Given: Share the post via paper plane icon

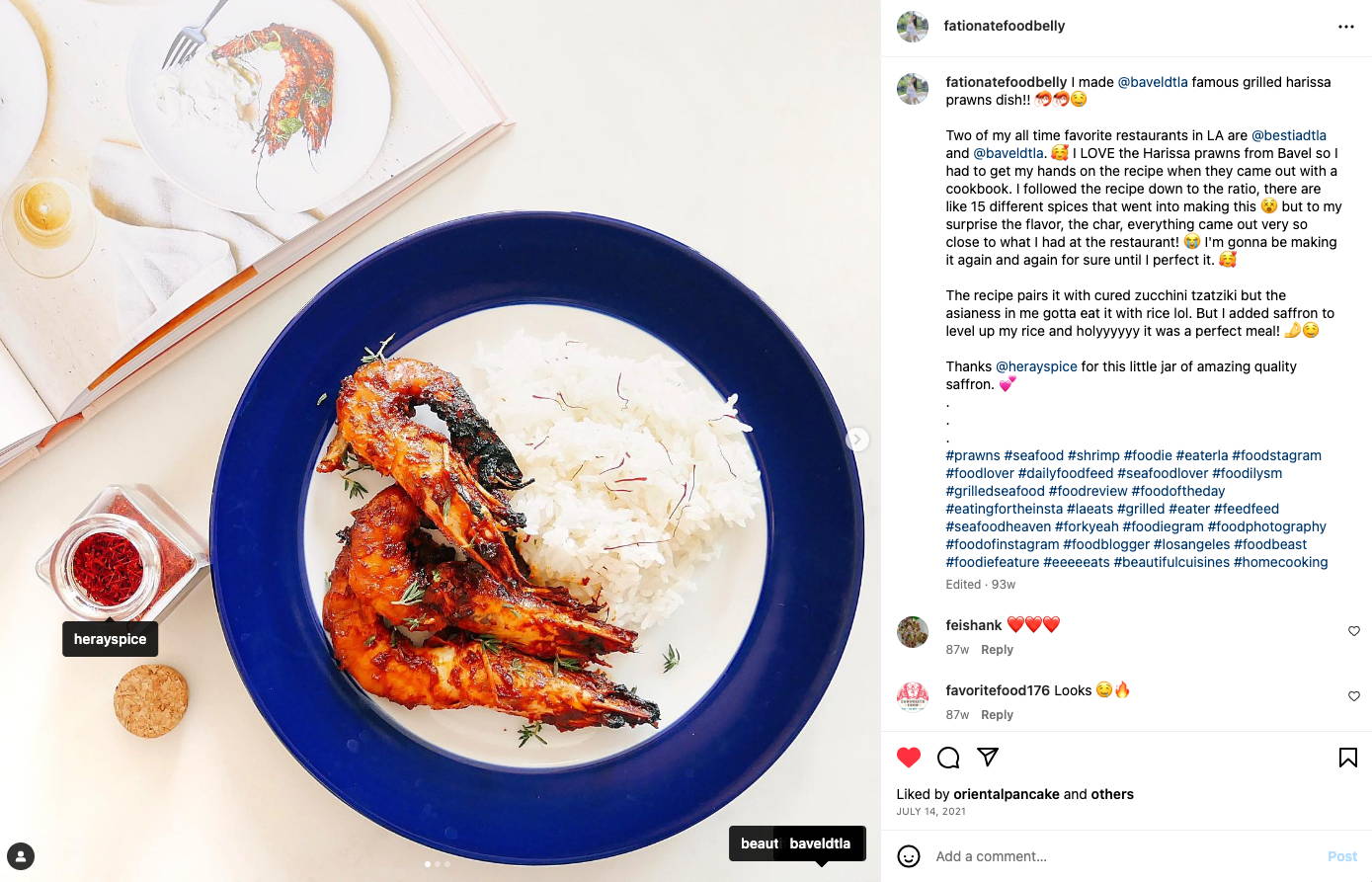Looking at the screenshot, I should pos(988,758).
